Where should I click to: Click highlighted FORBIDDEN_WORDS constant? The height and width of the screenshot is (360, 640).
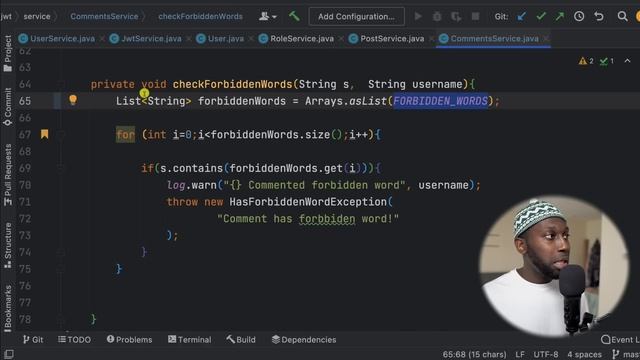coord(440,101)
